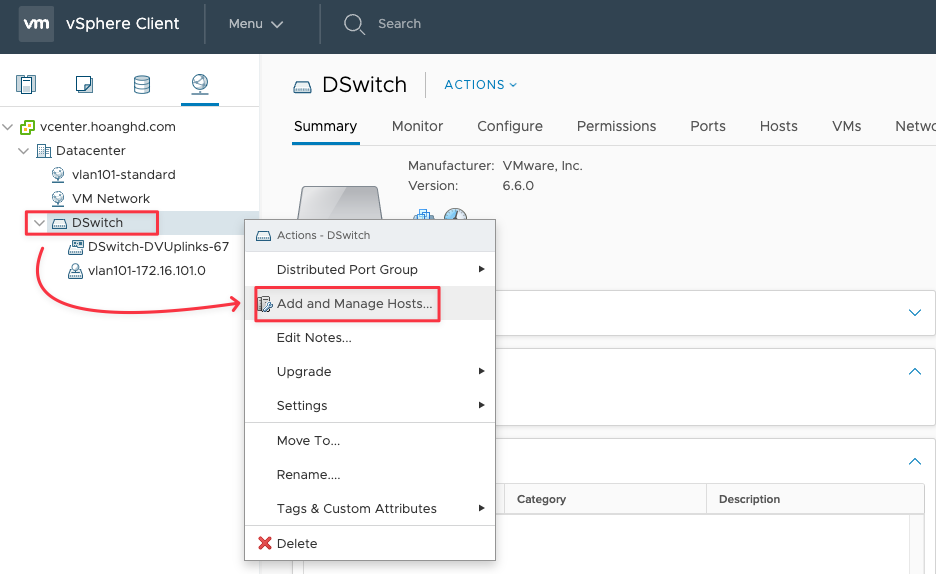Choose Tags & Custom Attributes entry

tap(370, 509)
